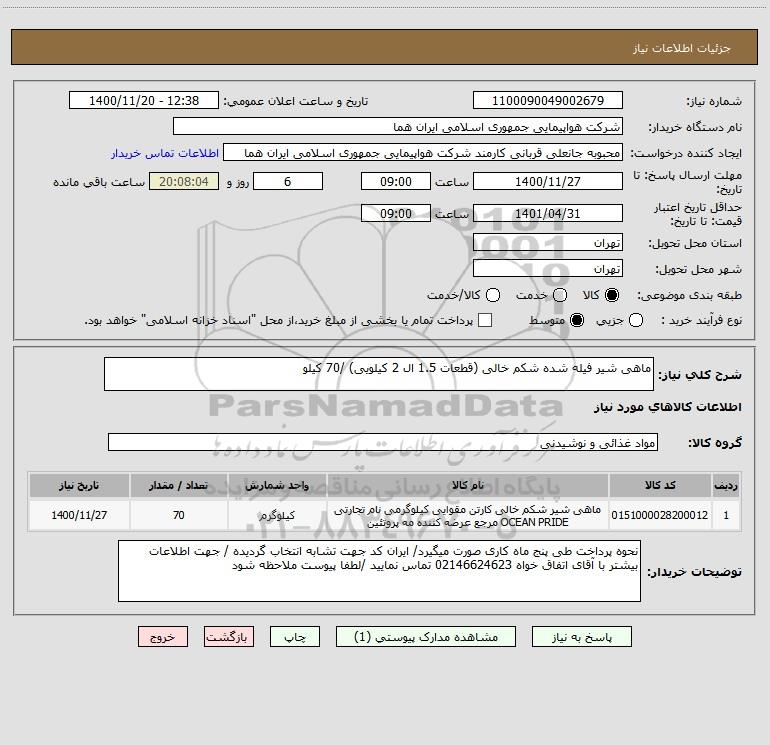The height and width of the screenshot is (745, 770).
Task: Click the delivery province field تهران
Action: click(x=548, y=243)
